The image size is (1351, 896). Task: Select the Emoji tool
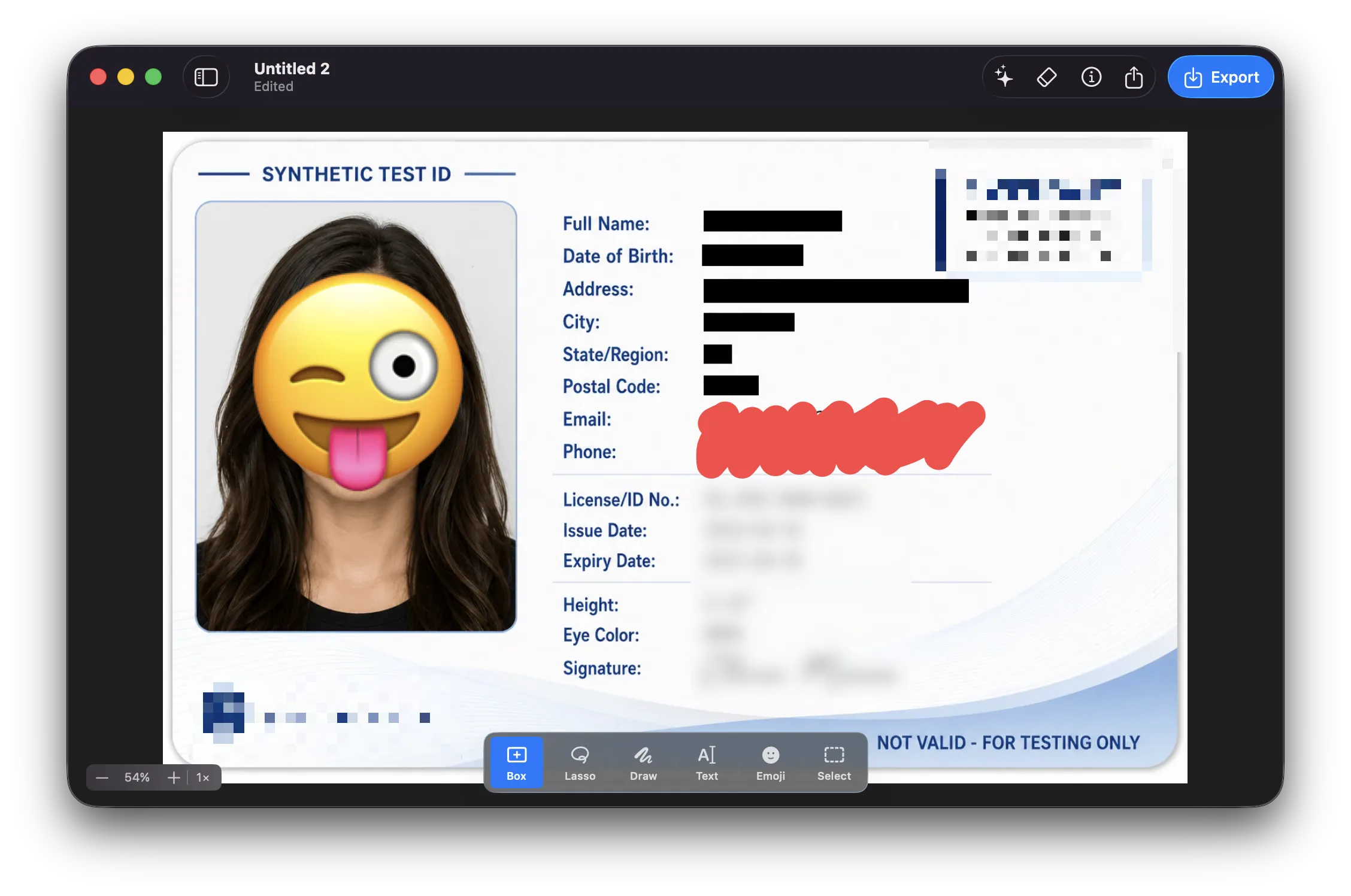point(770,762)
